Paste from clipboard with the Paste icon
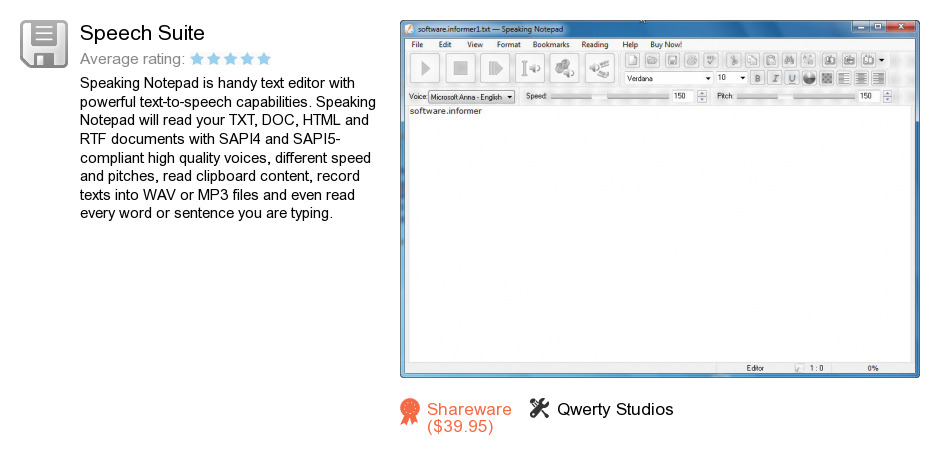The width and height of the screenshot is (940, 462). tap(771, 60)
